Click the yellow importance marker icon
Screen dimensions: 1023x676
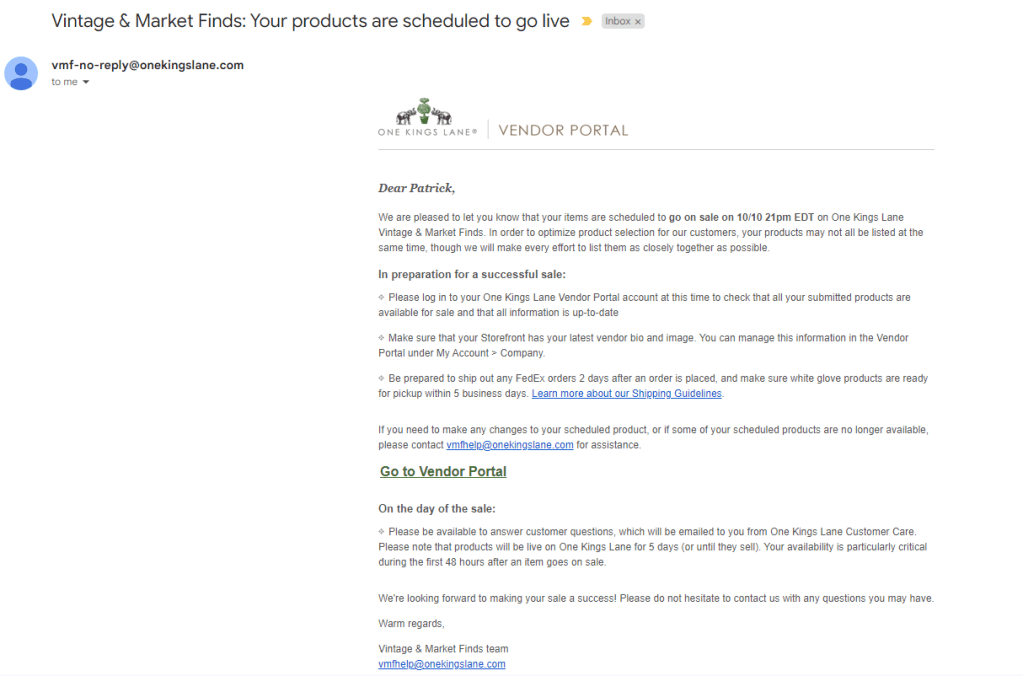tap(586, 21)
